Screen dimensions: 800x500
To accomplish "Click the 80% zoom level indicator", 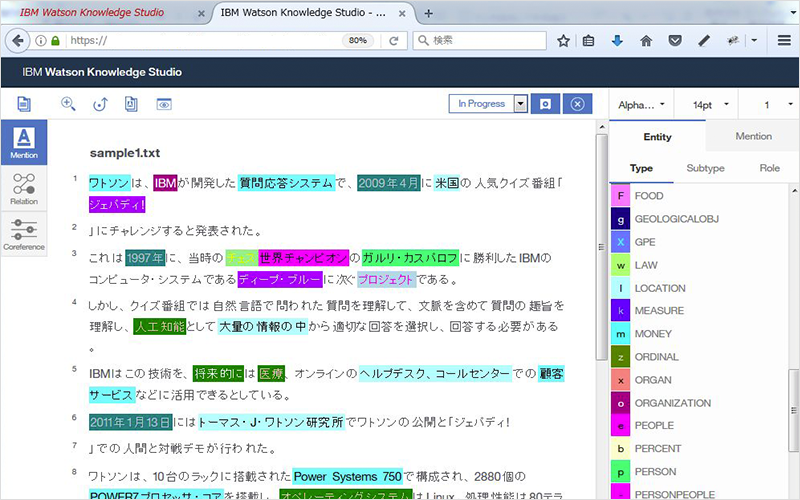I will pyautogui.click(x=358, y=40).
